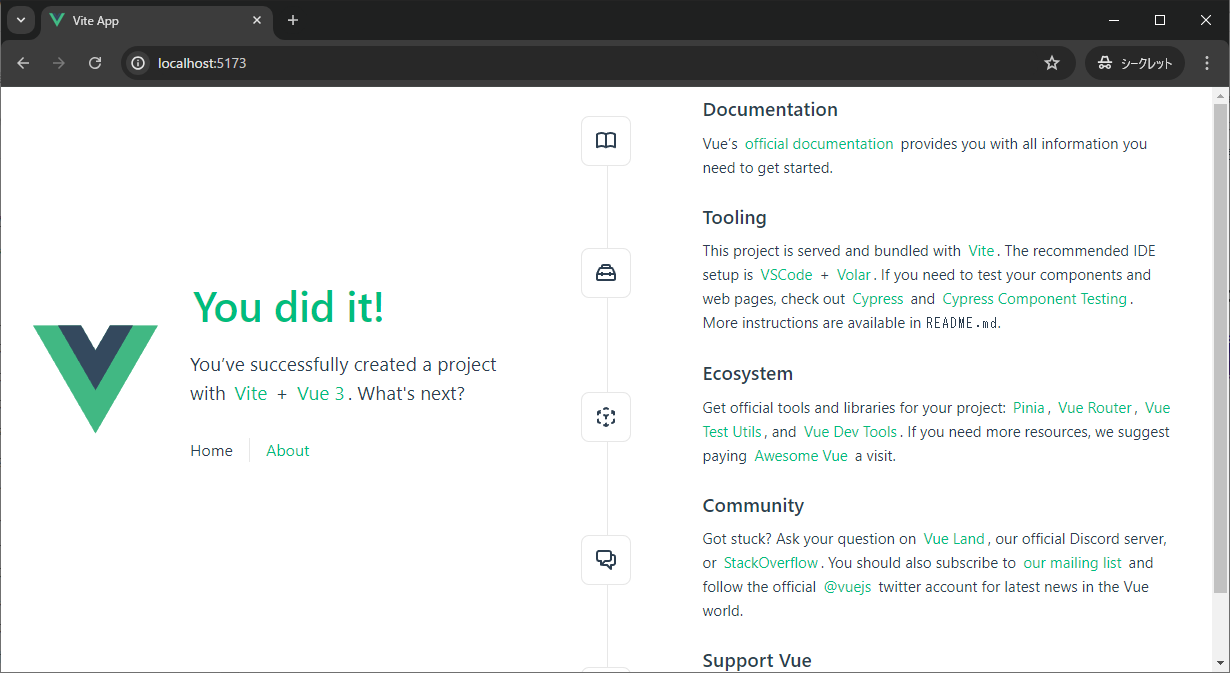
Task: Open the Cypress link
Action: click(878, 299)
